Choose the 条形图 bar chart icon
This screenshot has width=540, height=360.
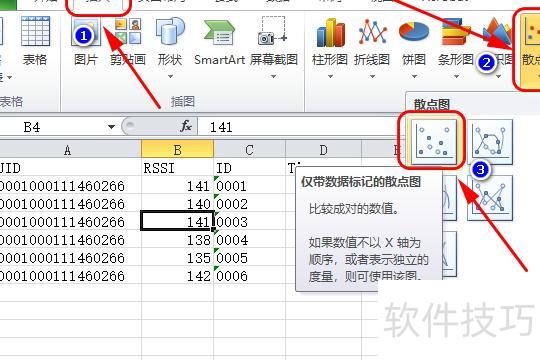[456, 32]
